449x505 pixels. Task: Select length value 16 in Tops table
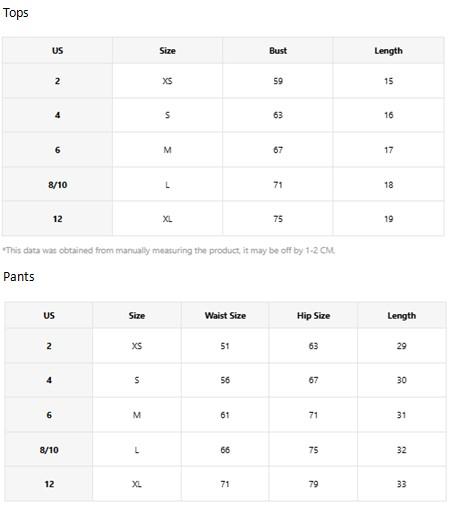coord(388,115)
